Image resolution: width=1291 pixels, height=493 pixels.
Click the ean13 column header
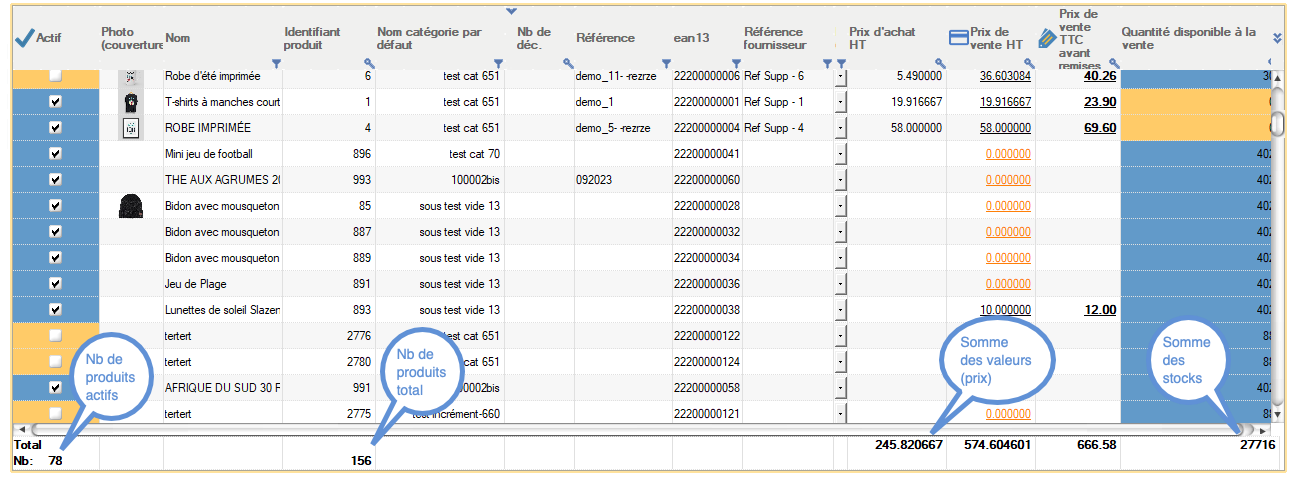pos(692,38)
